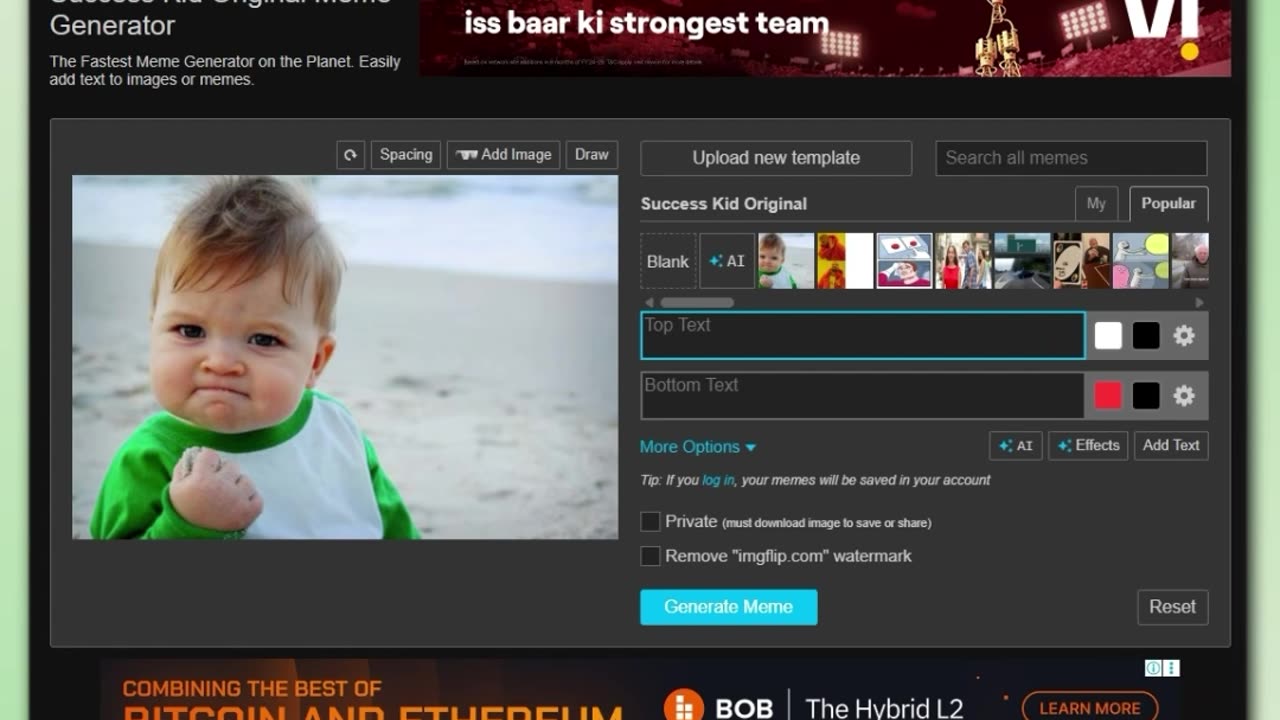1280x720 pixels.
Task: Check Remove imgflip.com watermark
Action: click(650, 556)
